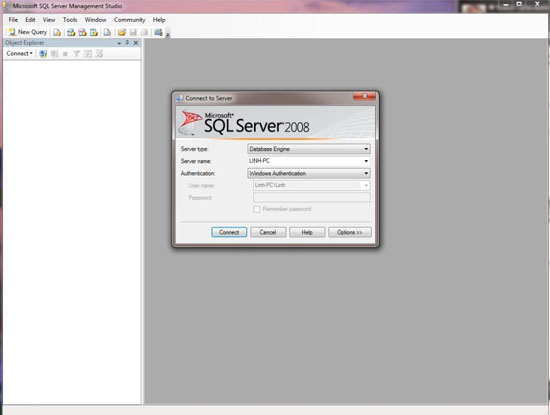Click the New Query toolbar button
Screen dimensions: 550x415
point(28,32)
